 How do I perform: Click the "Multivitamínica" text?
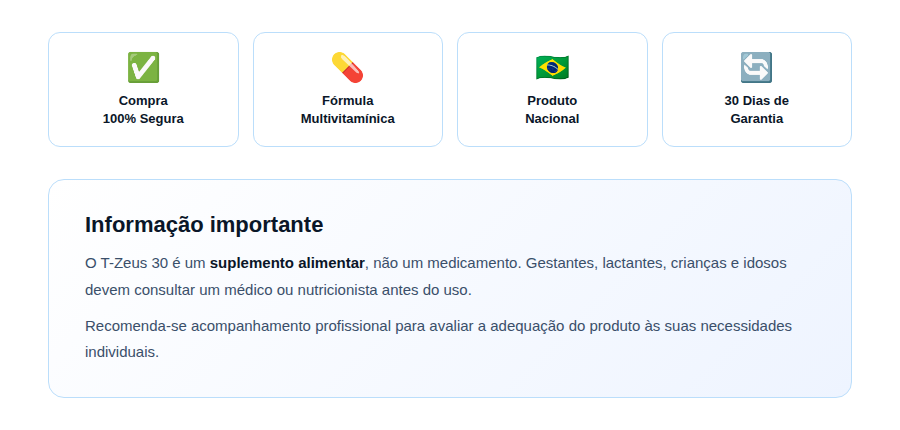tap(348, 119)
